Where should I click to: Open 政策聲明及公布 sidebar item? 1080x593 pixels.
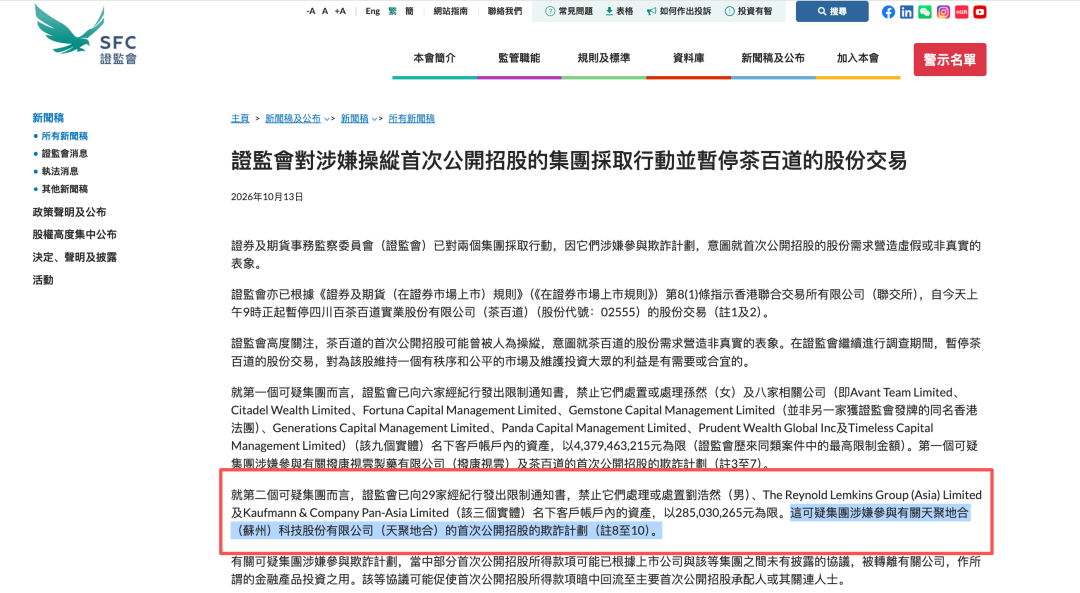[70, 212]
